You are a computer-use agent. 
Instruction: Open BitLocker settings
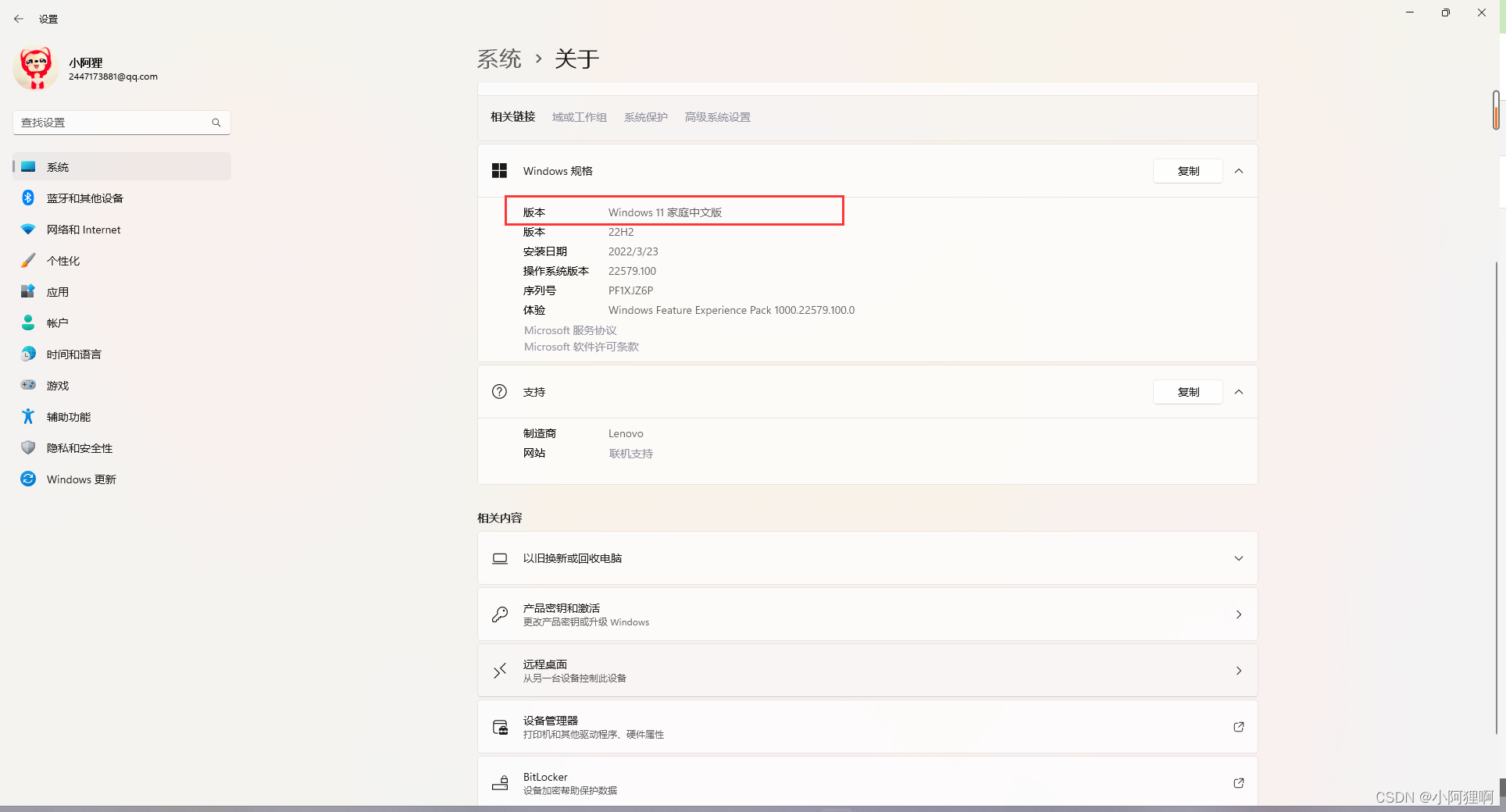[x=867, y=781]
